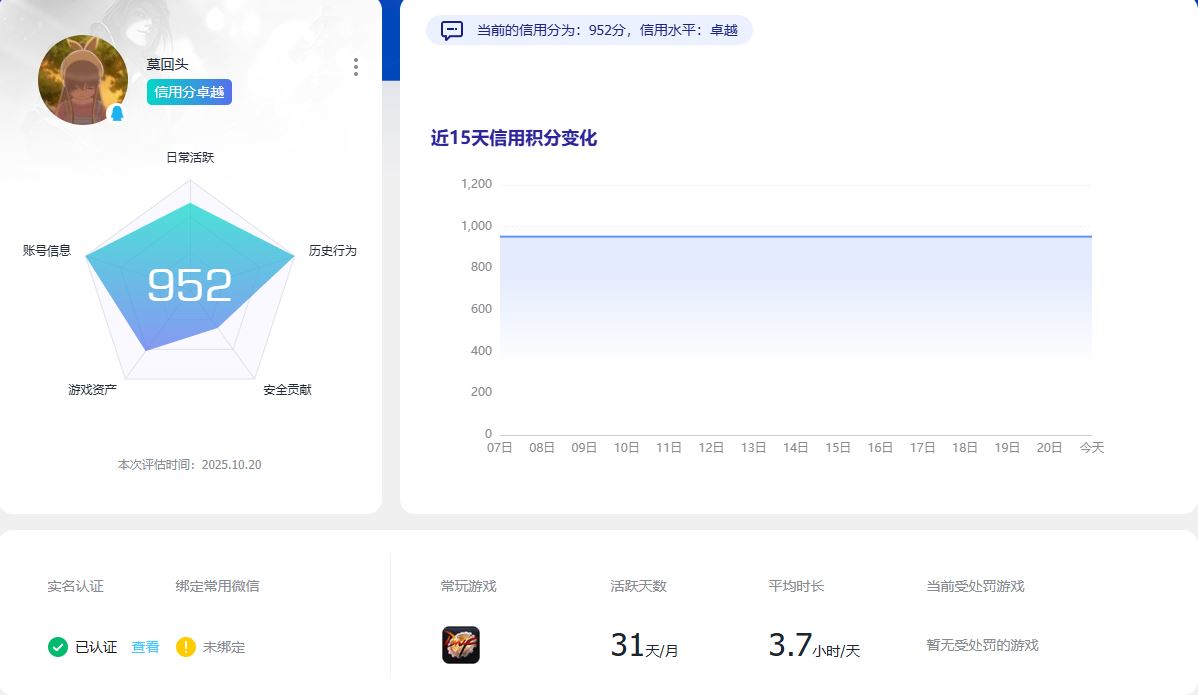Open the frequently played game icon
This screenshot has height=695, width=1198.
tap(461, 645)
